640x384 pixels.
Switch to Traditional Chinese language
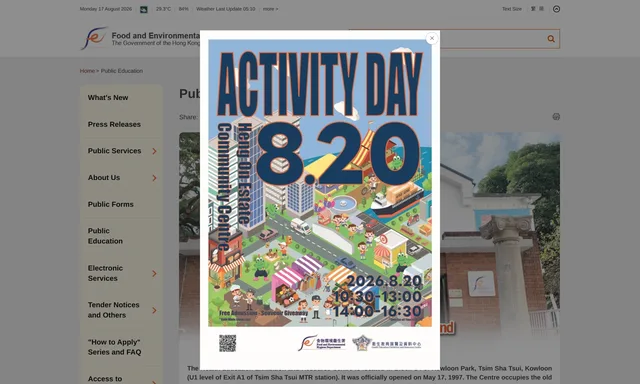pyautogui.click(x=533, y=9)
